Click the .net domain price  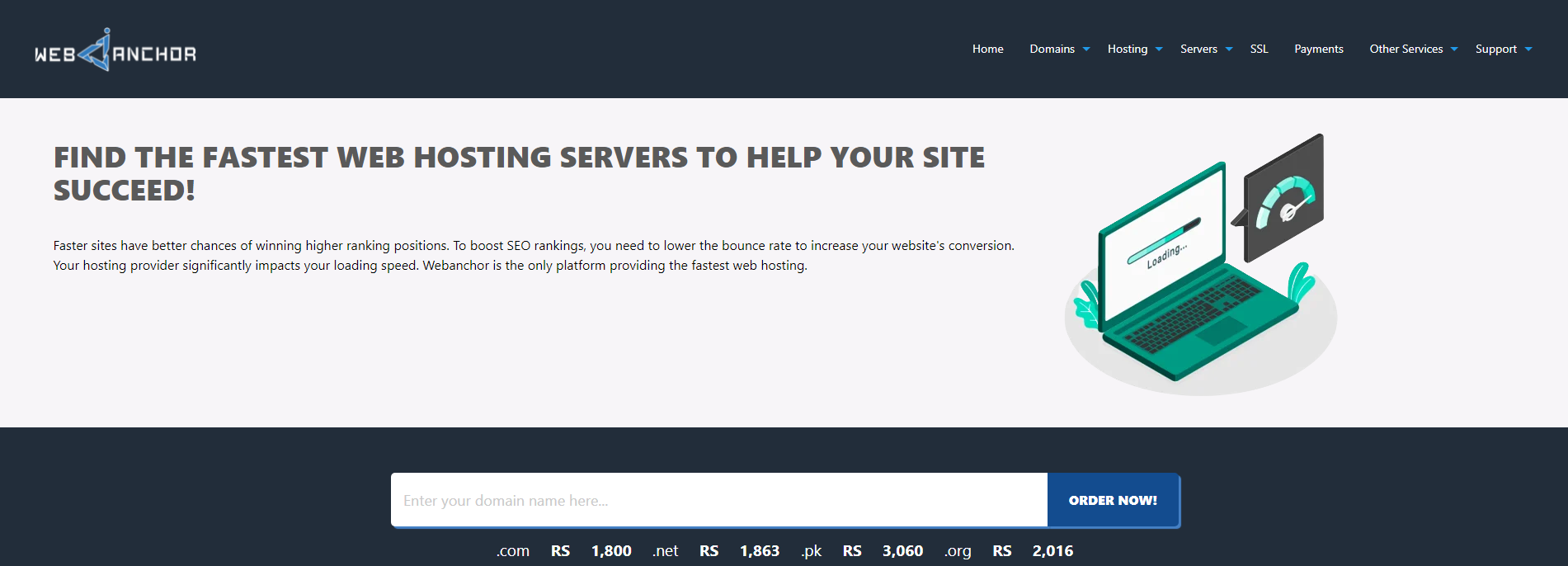(x=759, y=551)
